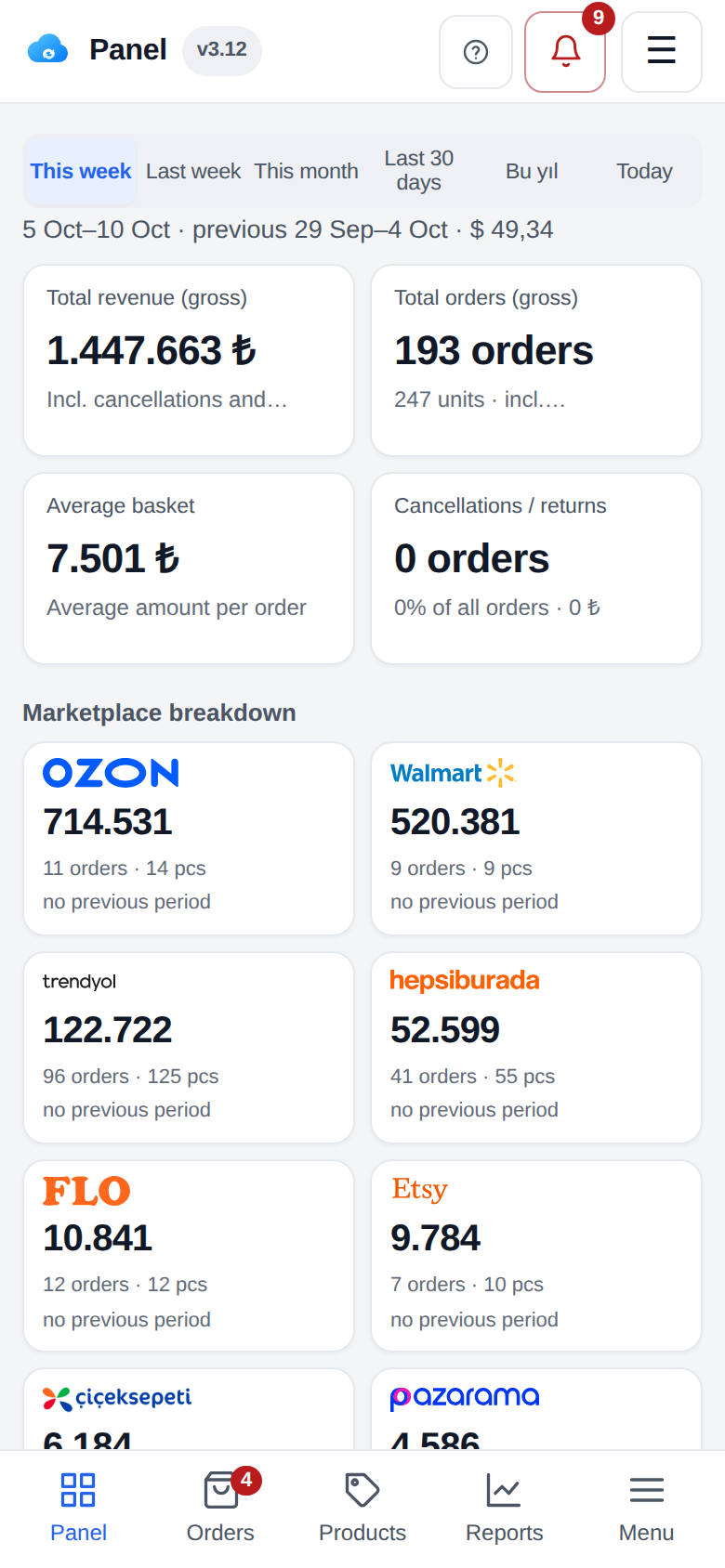Click the OZON marketplace logo
Image resolution: width=725 pixels, height=1568 pixels.
pos(111,773)
